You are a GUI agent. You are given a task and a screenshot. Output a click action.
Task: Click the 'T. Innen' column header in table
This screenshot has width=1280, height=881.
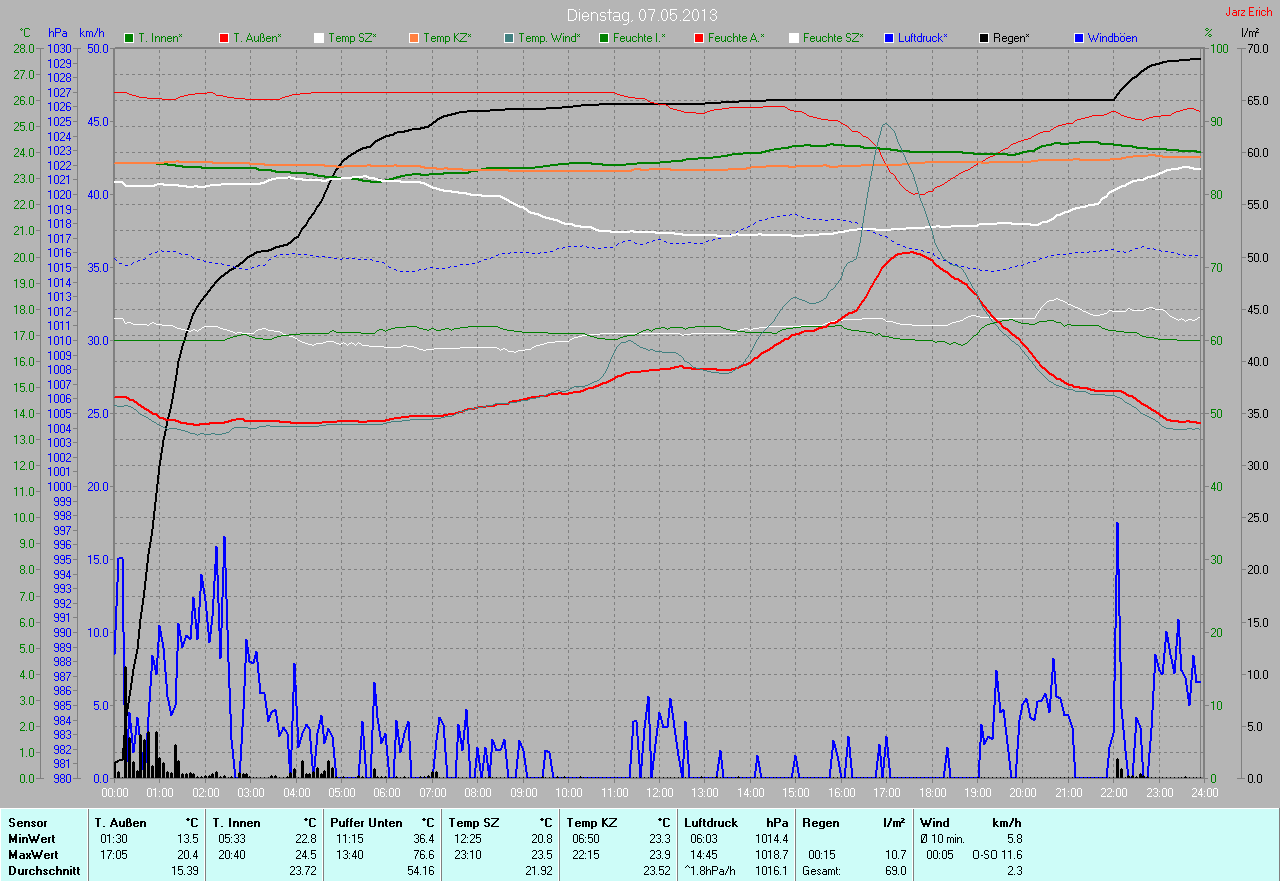coord(236,822)
